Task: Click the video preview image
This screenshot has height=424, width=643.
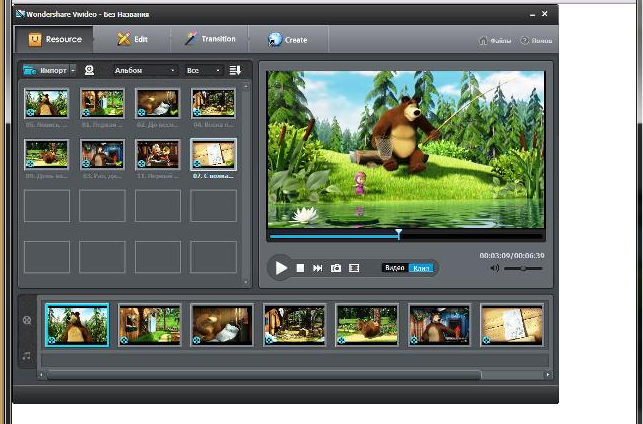Action: pyautogui.click(x=406, y=149)
